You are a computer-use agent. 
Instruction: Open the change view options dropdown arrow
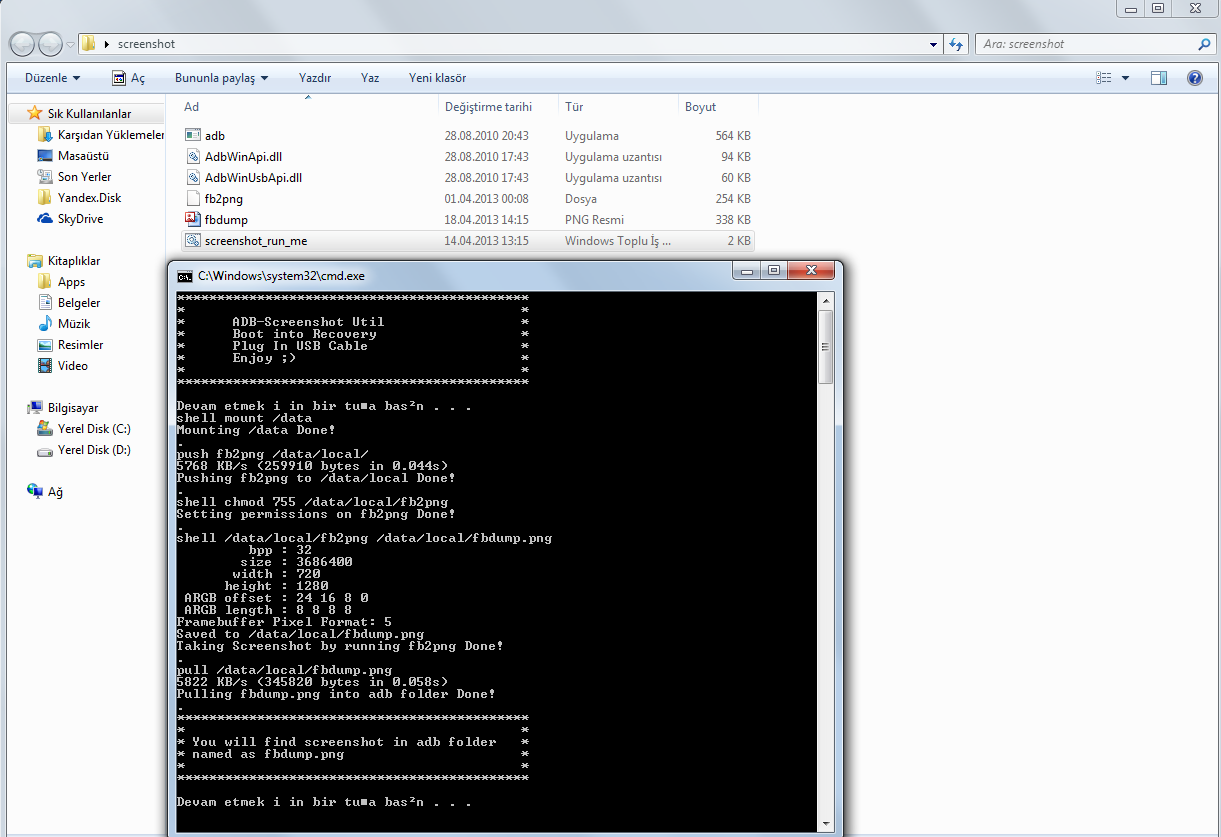coord(1125,78)
